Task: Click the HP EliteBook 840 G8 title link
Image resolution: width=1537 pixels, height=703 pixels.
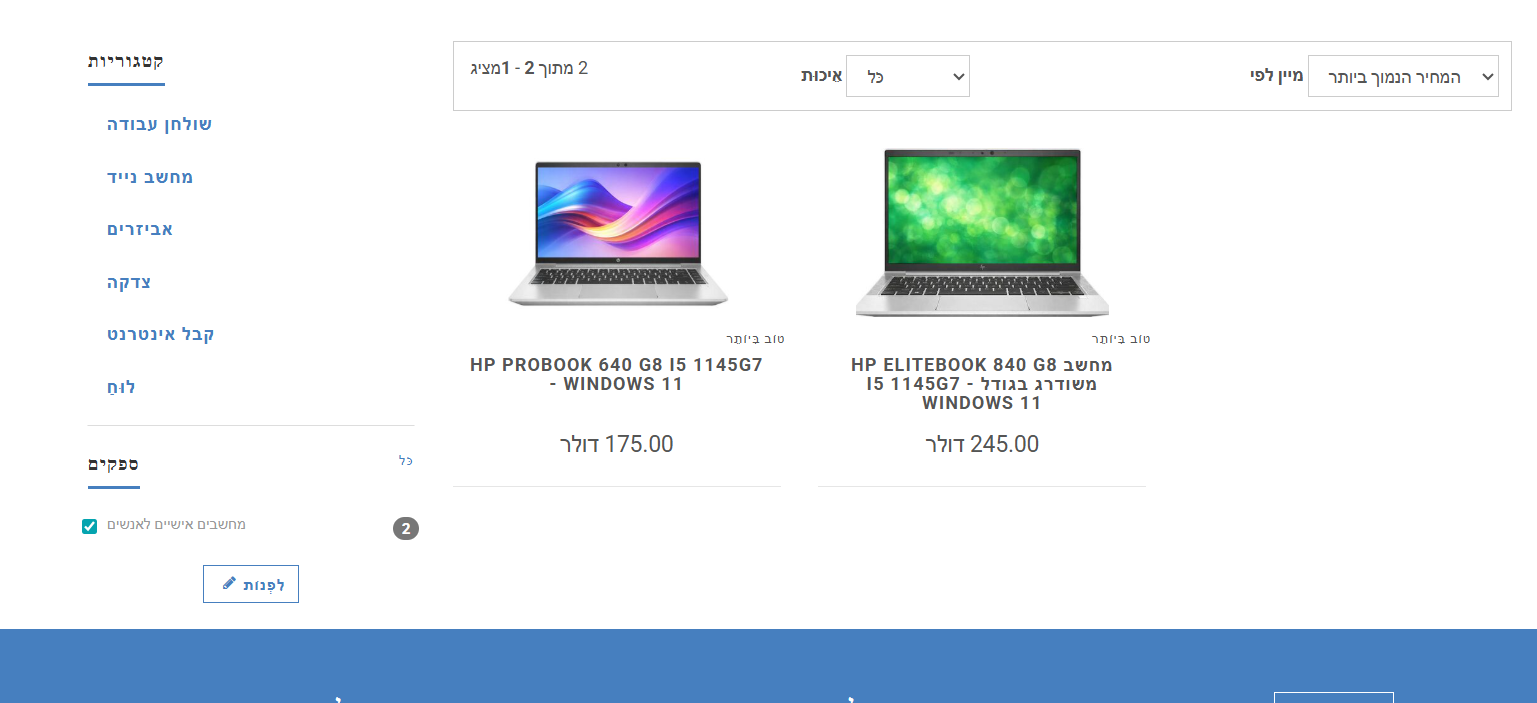Action: (982, 384)
